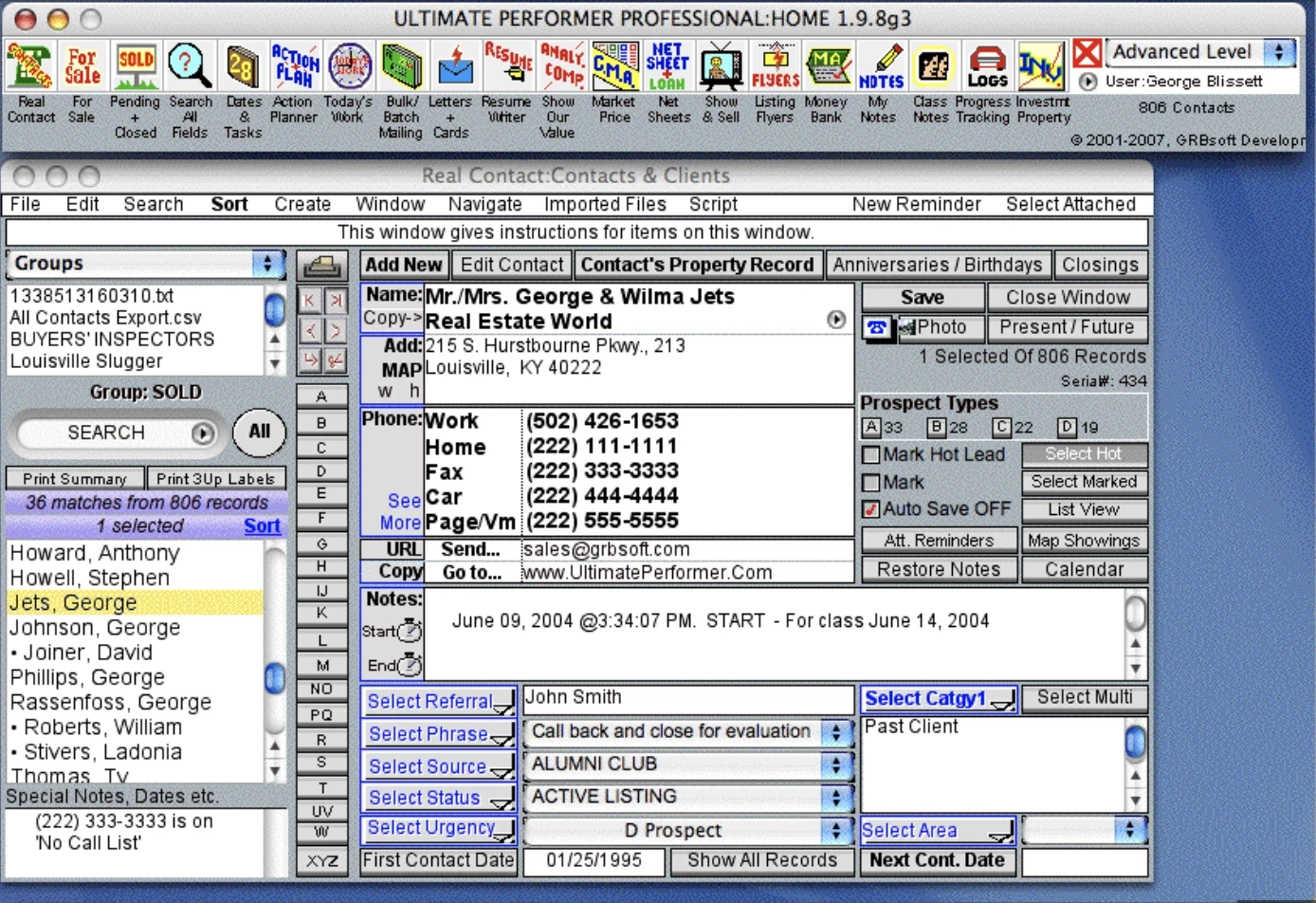Open the Advanced Level dropdown
Screen dimensions: 1316x903
click(x=1200, y=52)
